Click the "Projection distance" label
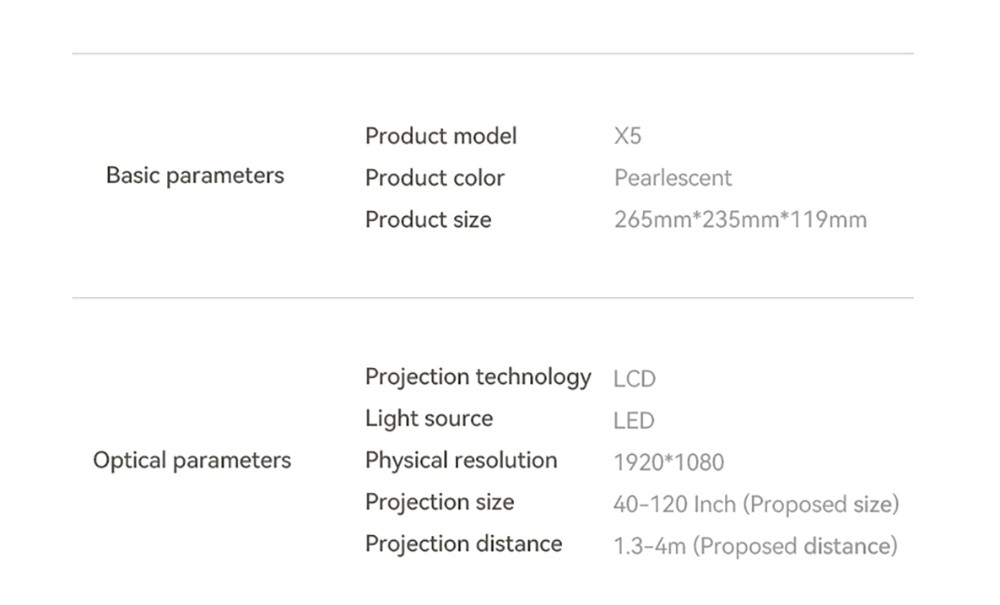 (464, 544)
